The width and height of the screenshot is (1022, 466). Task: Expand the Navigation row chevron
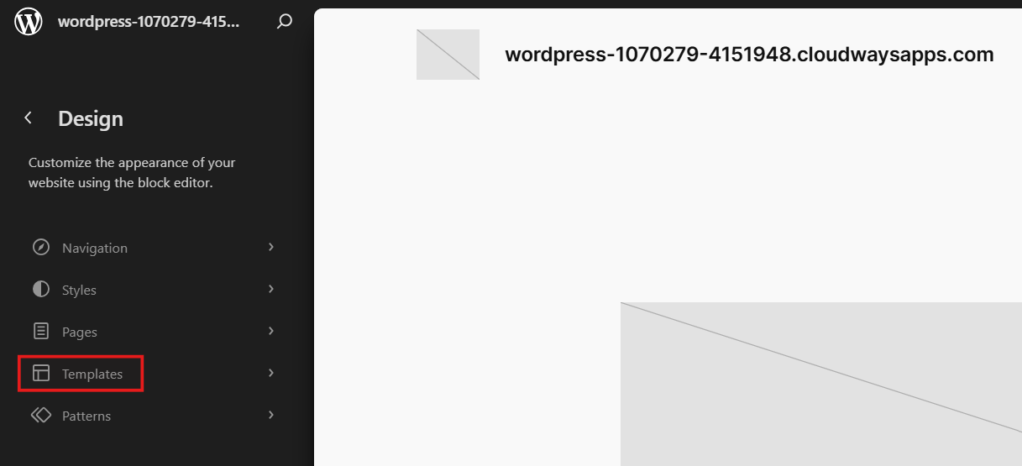pos(271,247)
